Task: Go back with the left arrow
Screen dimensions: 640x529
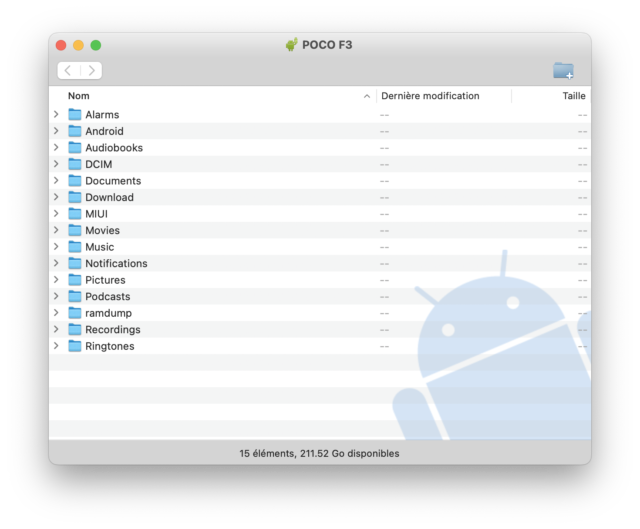Action: pos(69,71)
